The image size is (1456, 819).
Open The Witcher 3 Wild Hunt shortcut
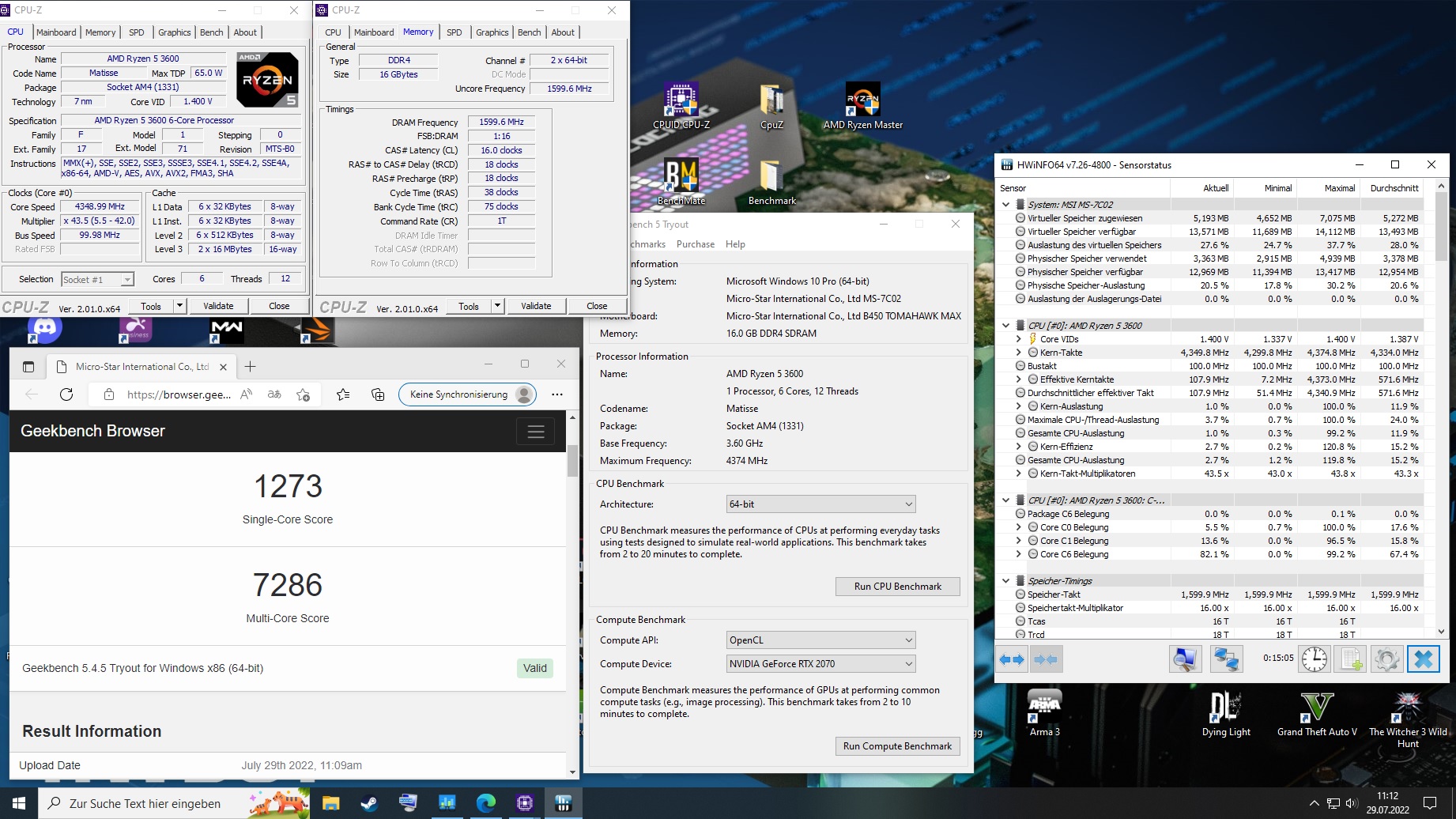pyautogui.click(x=1408, y=719)
